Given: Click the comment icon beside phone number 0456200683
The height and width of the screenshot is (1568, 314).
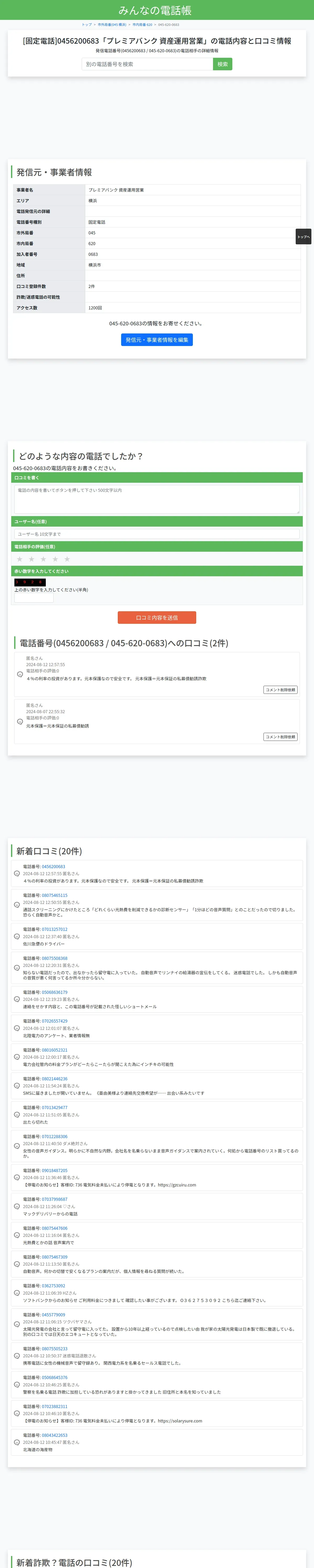Looking at the screenshot, I should [17, 873].
